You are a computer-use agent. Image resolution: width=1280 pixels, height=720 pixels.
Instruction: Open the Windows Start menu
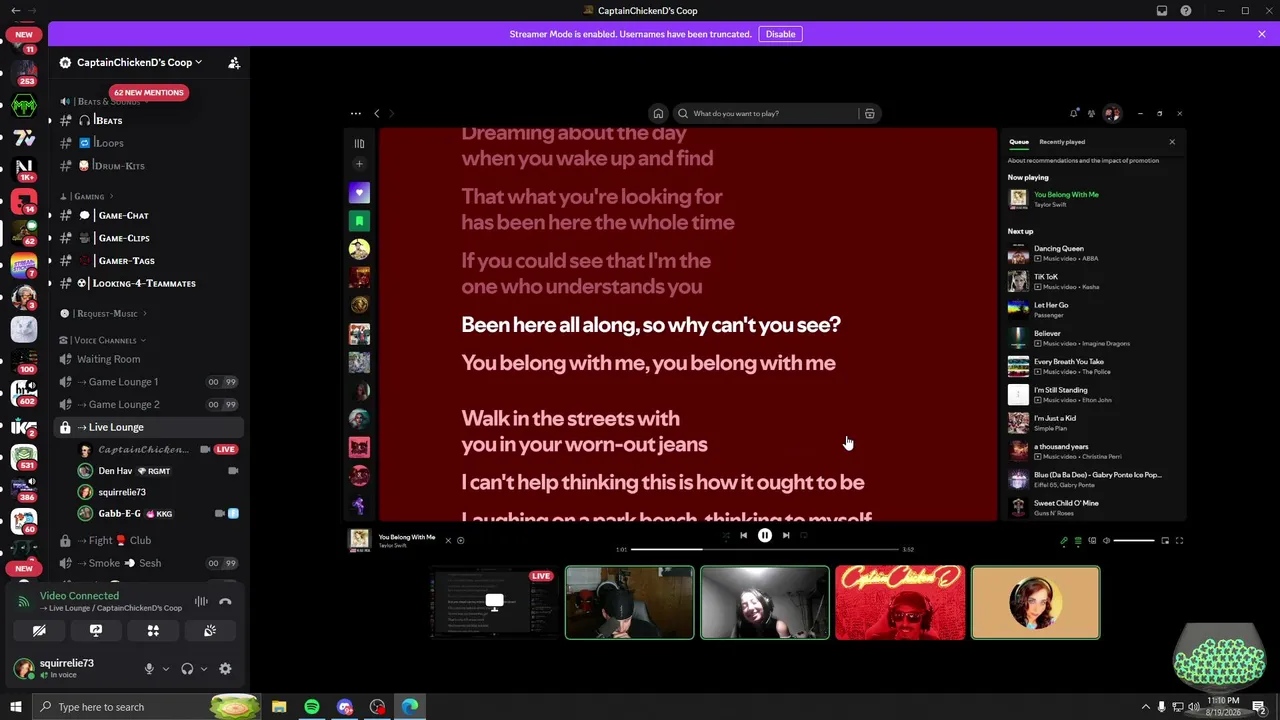(16, 707)
